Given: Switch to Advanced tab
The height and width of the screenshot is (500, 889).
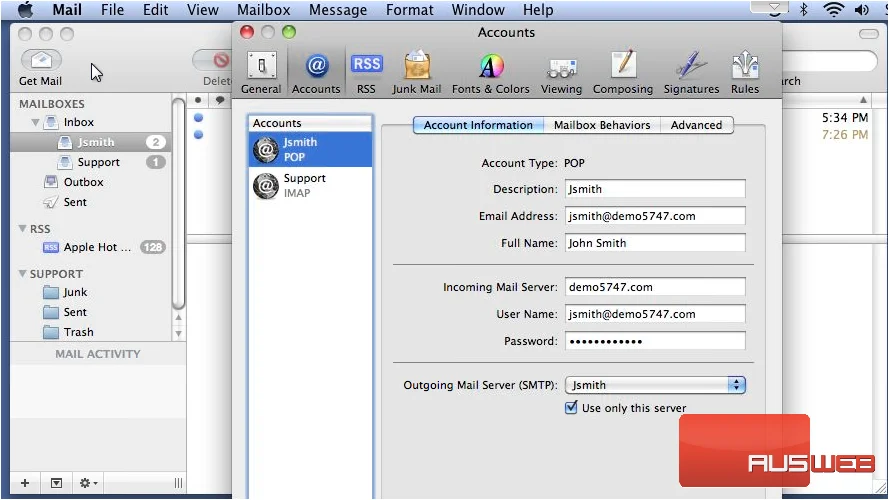Looking at the screenshot, I should (696, 125).
